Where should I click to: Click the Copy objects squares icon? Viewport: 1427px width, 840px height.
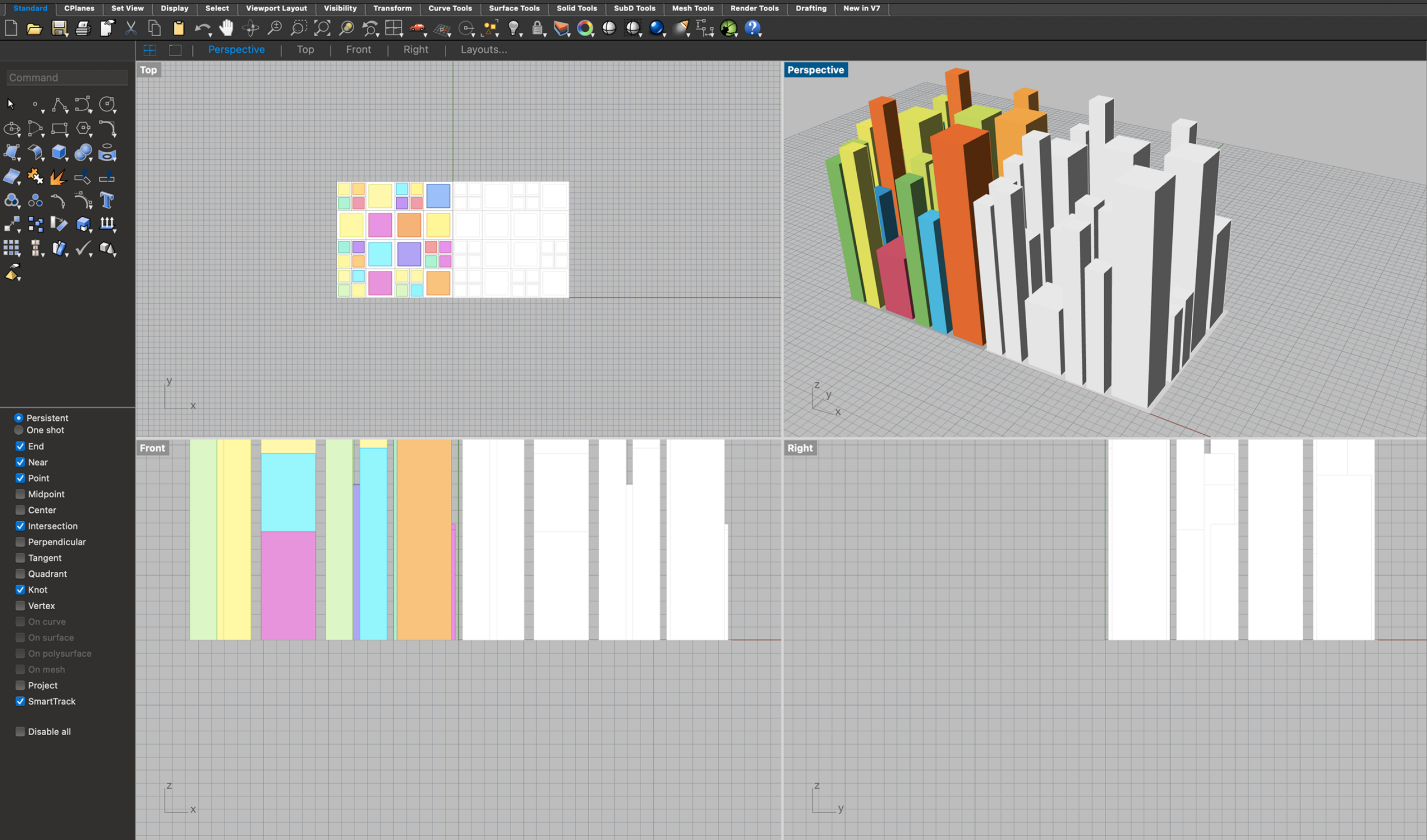pyautogui.click(x=35, y=224)
